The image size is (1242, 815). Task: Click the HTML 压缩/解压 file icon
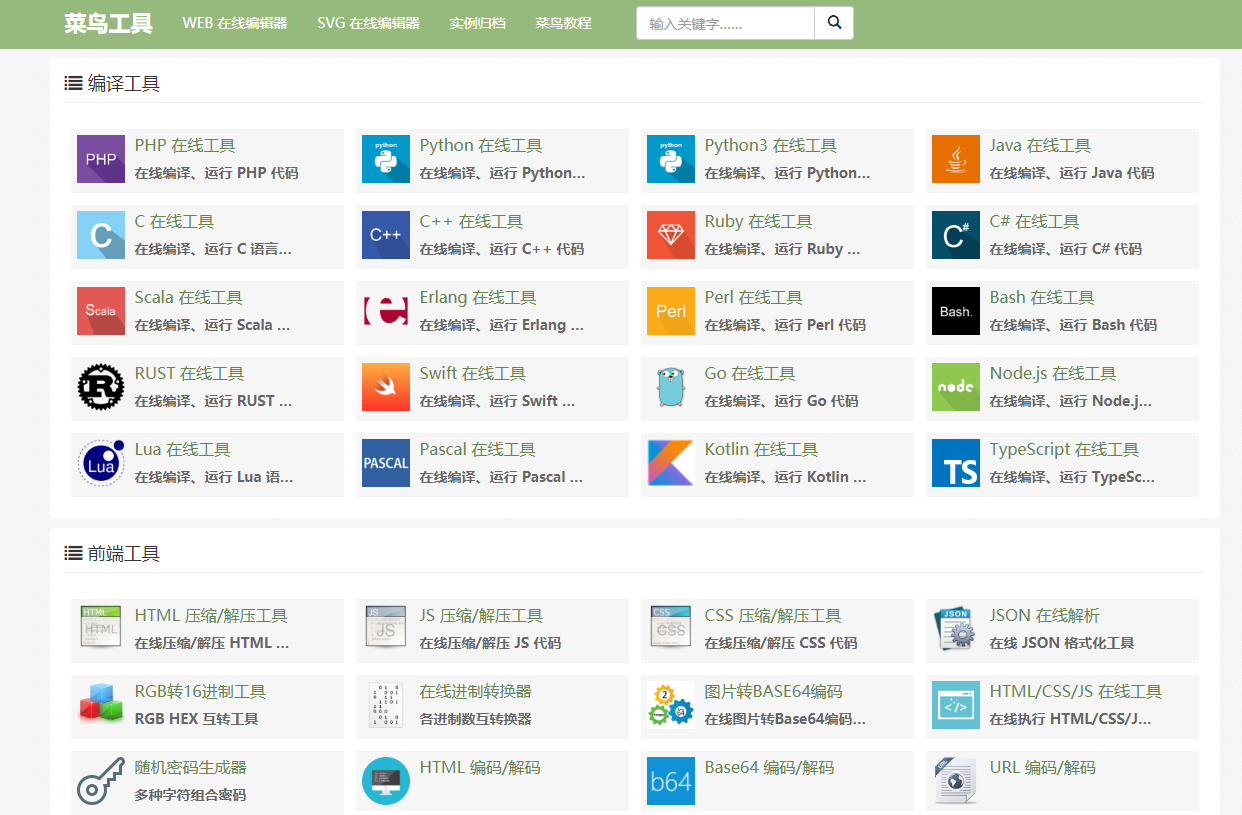pos(101,629)
